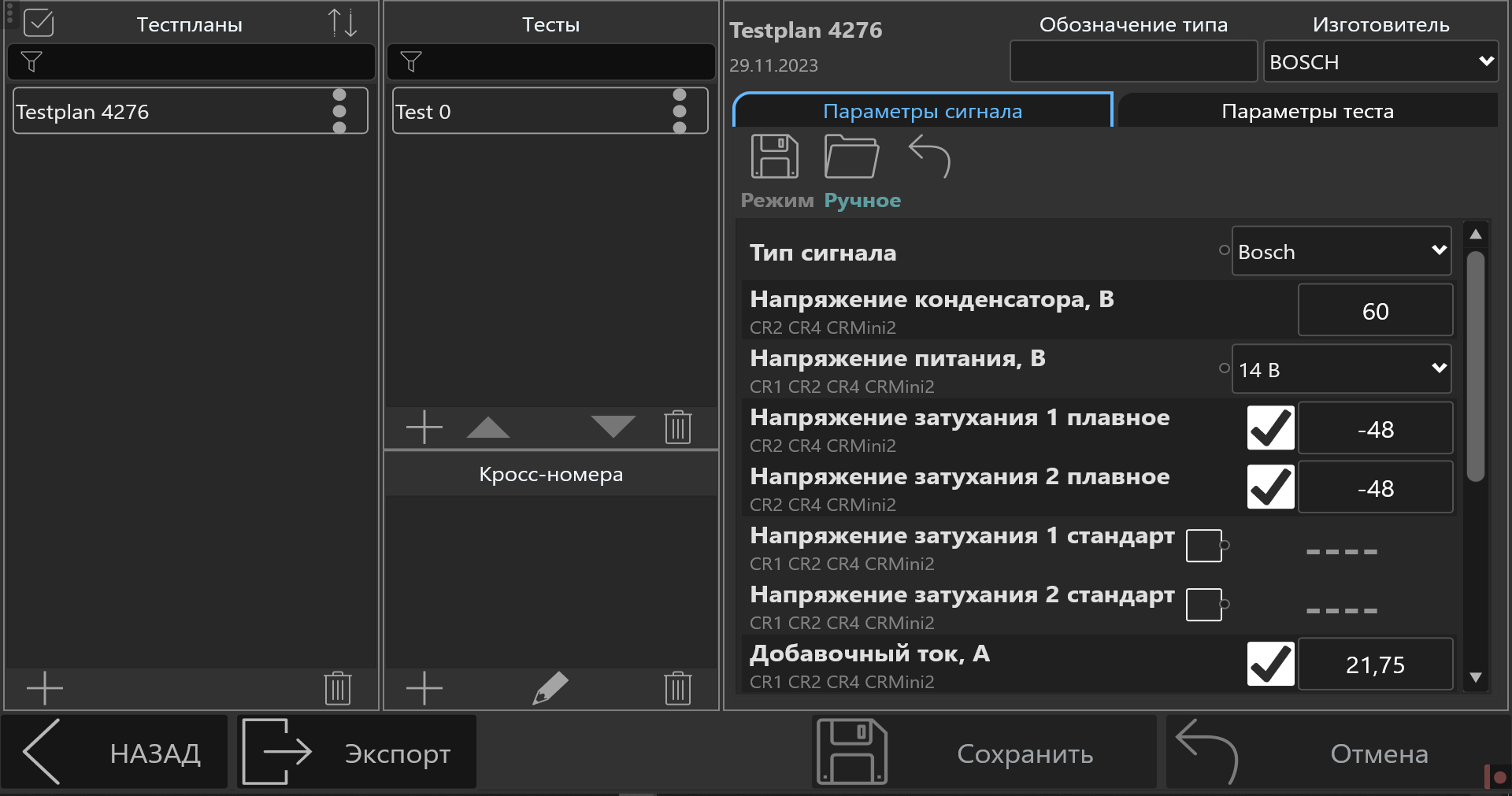
Task: Add a new testplan with the plus icon
Action: point(45,688)
